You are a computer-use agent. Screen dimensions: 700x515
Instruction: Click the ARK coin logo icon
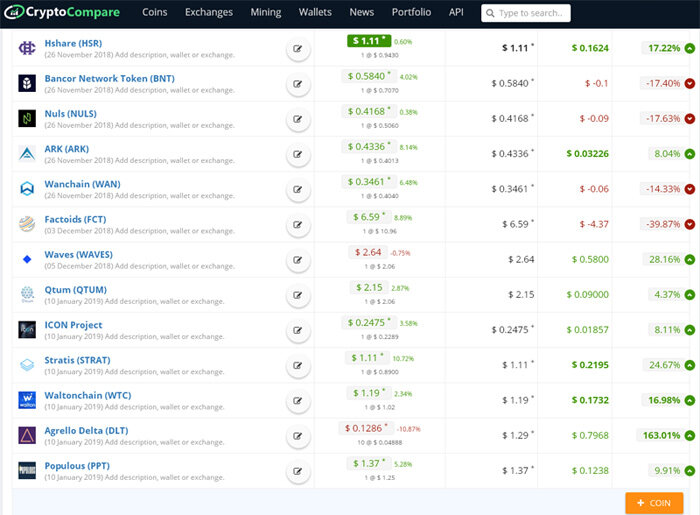click(x=27, y=154)
